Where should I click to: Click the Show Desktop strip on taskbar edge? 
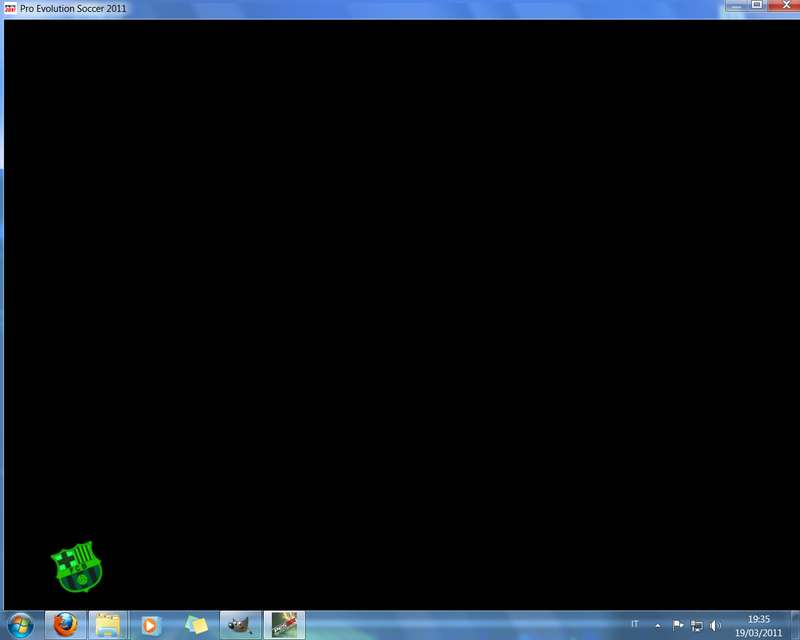(795, 625)
